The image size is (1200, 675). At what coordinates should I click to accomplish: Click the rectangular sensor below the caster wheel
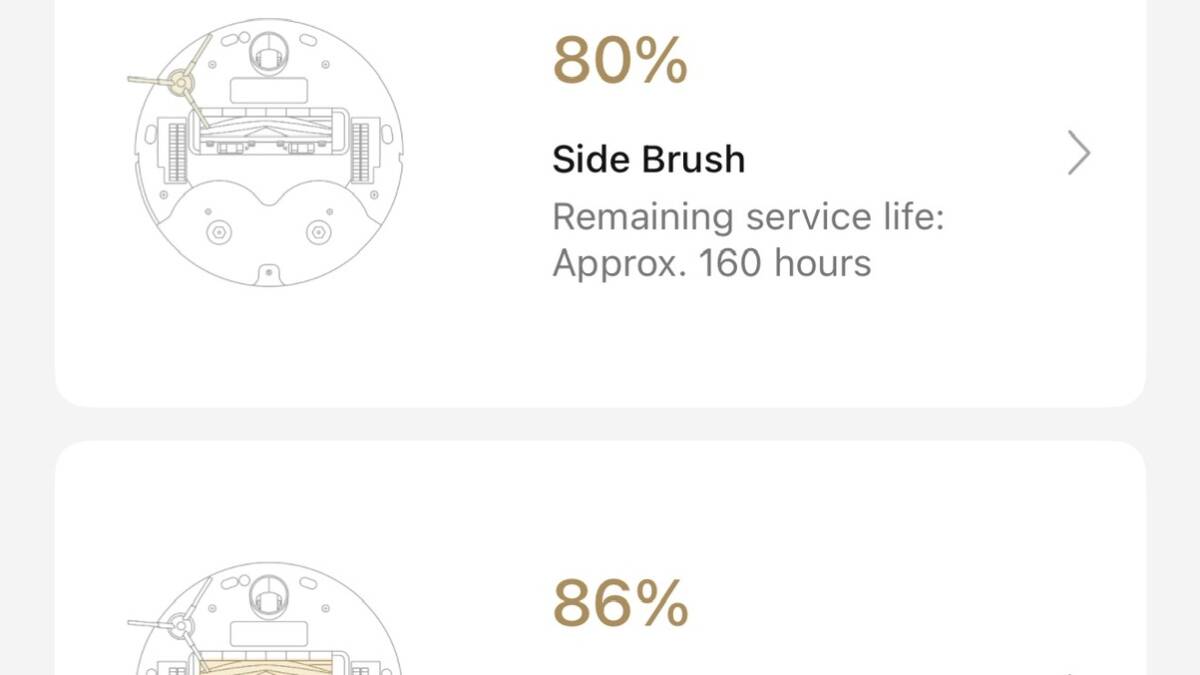(x=268, y=90)
